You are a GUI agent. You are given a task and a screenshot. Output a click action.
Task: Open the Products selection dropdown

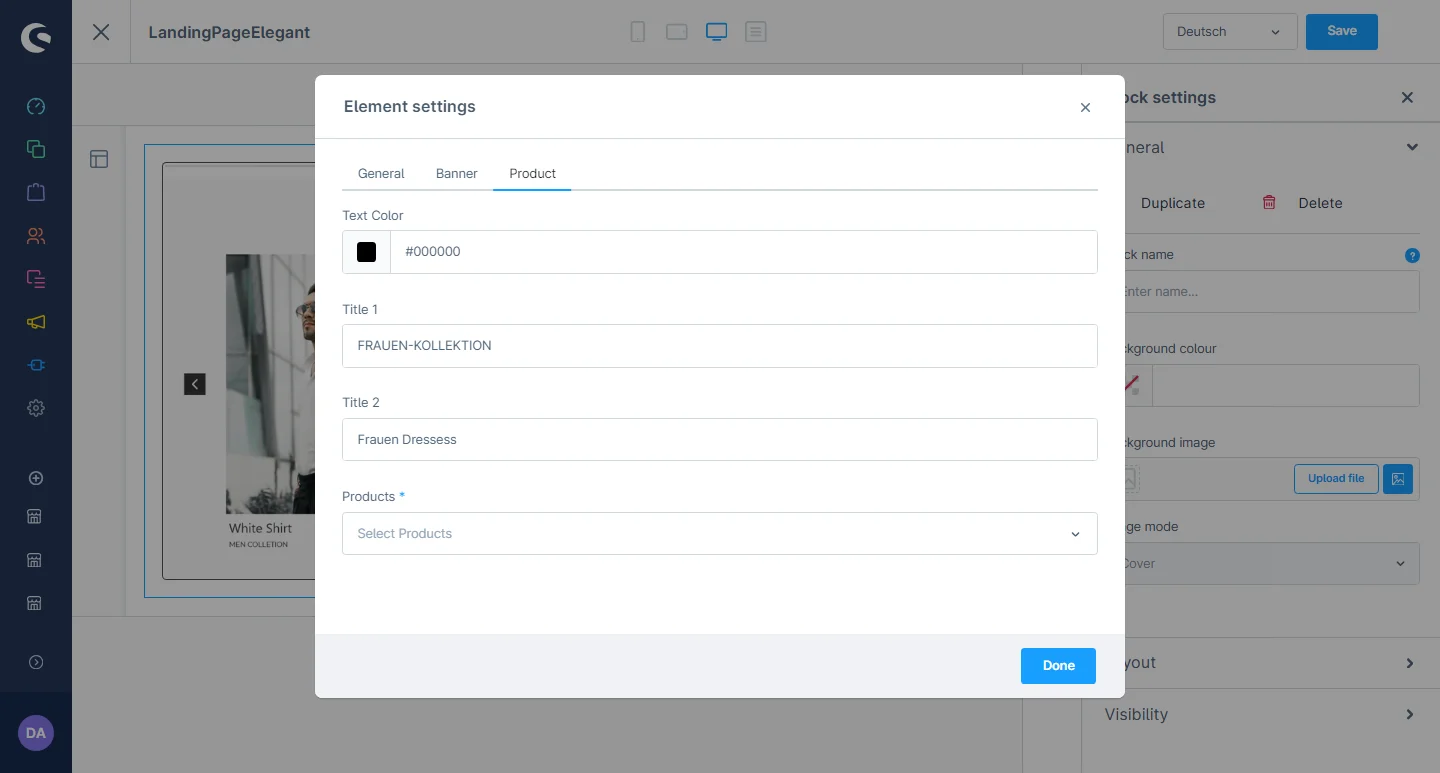(x=719, y=534)
